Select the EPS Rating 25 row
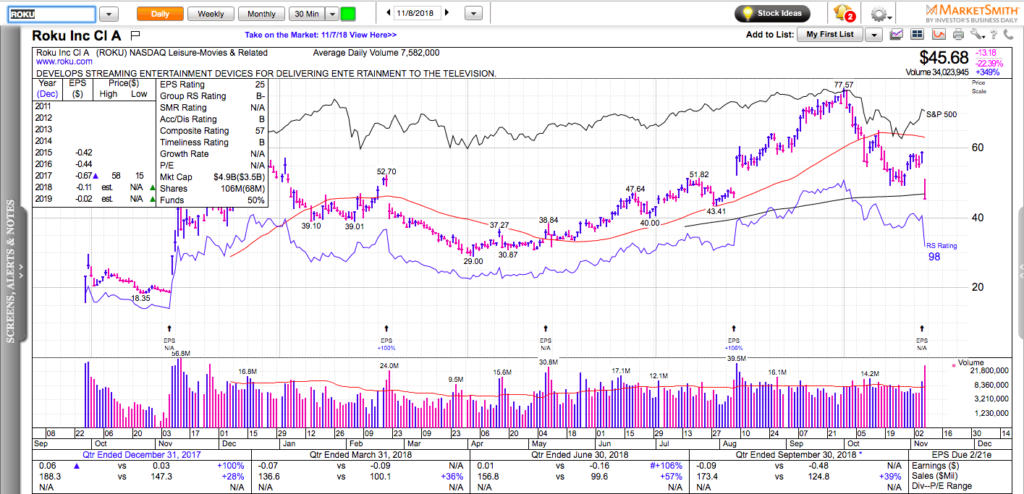The image size is (1024, 494). click(x=211, y=84)
